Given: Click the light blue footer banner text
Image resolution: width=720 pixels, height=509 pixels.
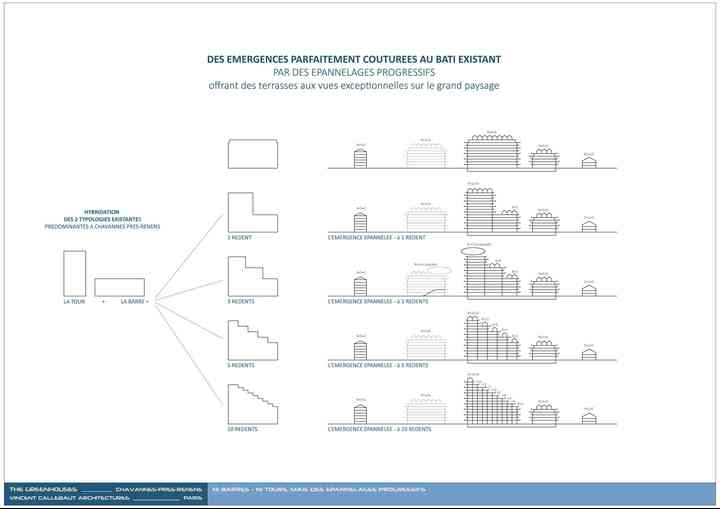Looking at the screenshot, I should 320,489.
